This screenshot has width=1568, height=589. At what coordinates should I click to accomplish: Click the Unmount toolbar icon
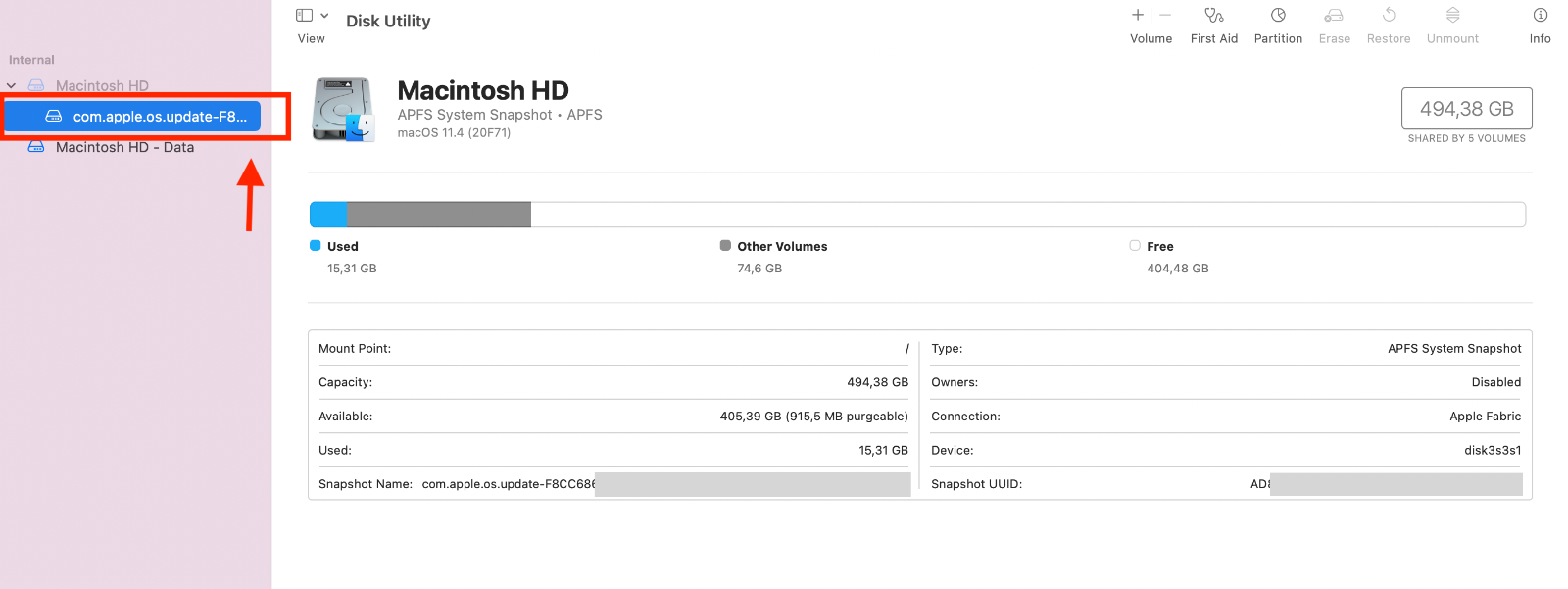click(1453, 15)
